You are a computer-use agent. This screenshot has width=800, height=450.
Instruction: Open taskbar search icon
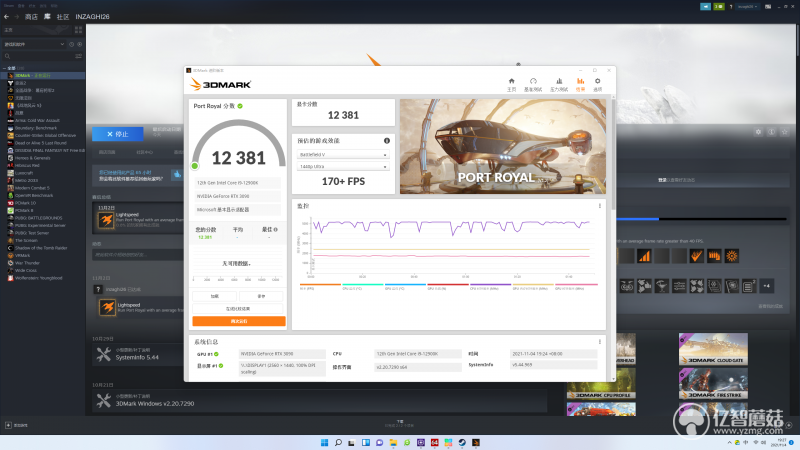(338, 442)
